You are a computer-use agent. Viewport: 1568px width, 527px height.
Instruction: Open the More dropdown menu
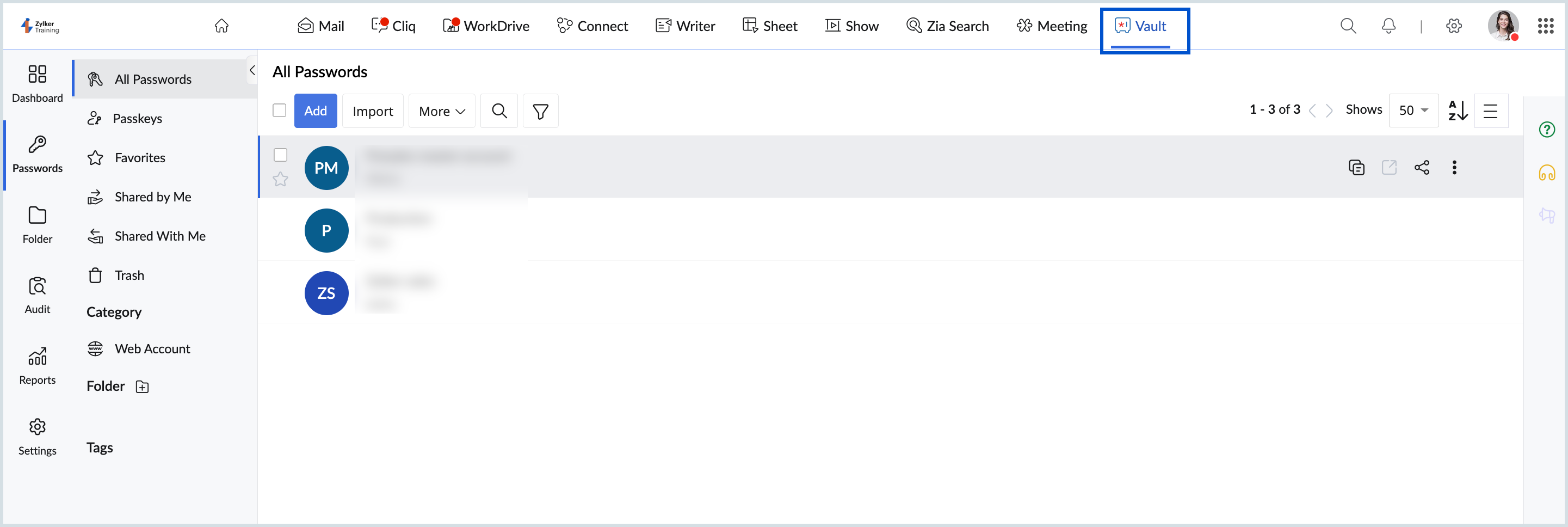pos(441,111)
